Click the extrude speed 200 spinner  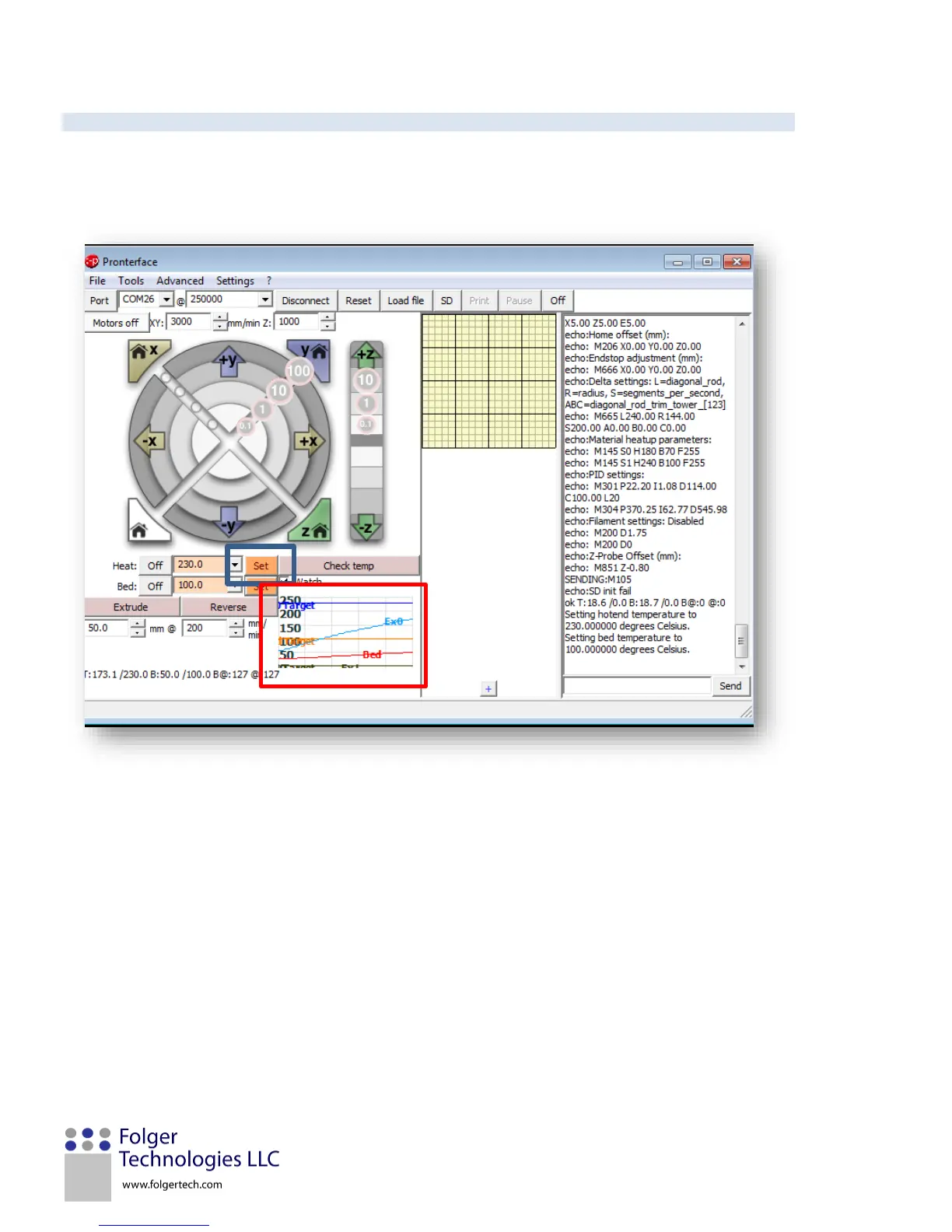pos(237,628)
